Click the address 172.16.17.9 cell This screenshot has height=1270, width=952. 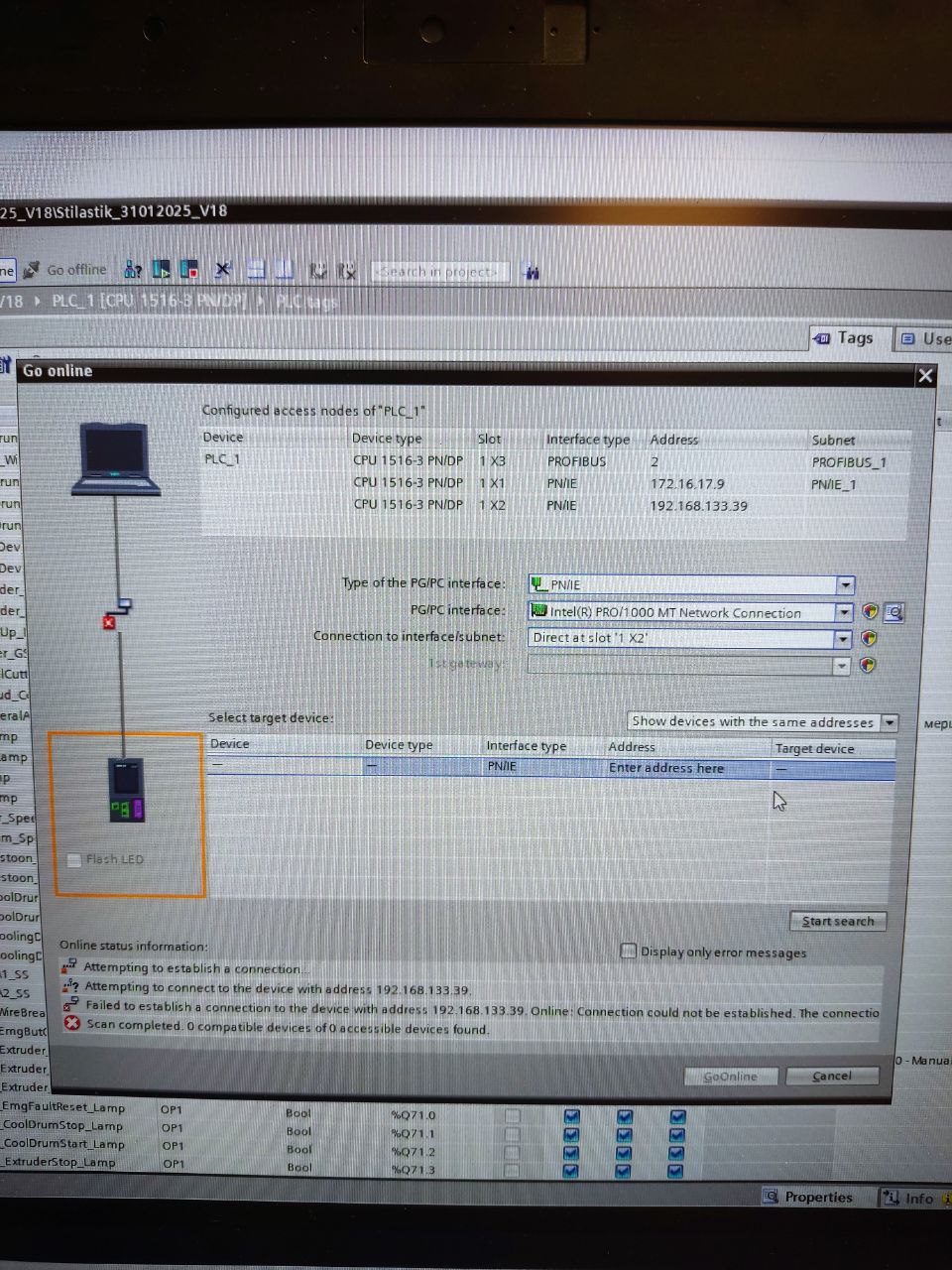pyautogui.click(x=687, y=483)
